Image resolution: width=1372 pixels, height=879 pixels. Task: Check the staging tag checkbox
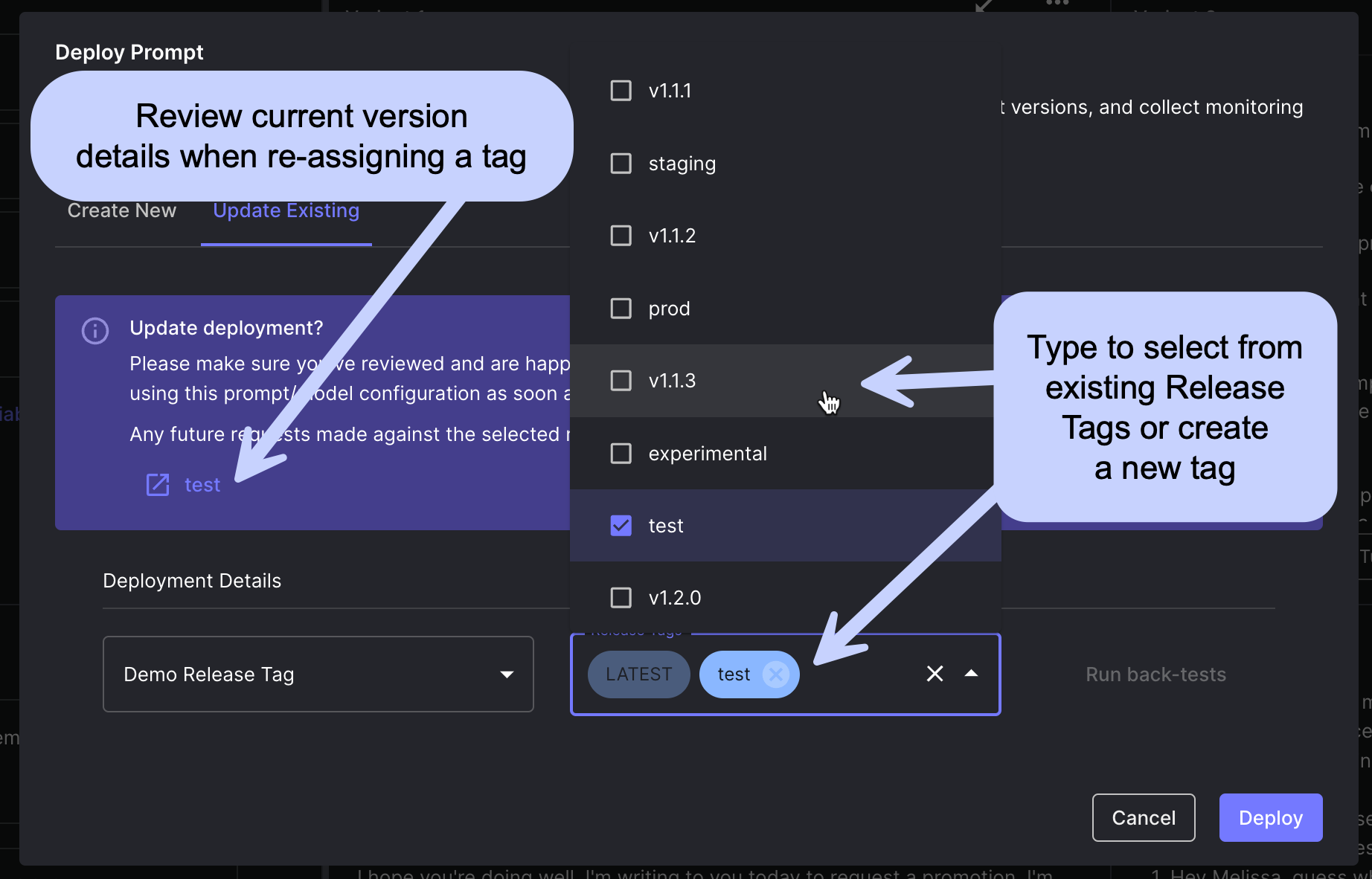pyautogui.click(x=621, y=164)
